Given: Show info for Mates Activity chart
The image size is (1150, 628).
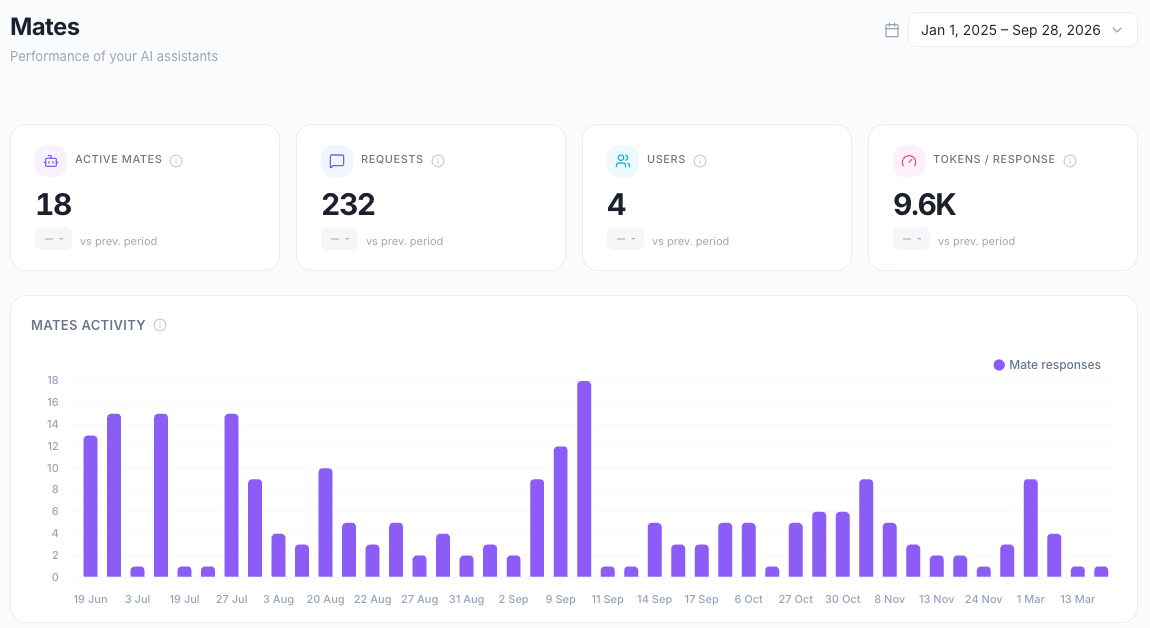Looking at the screenshot, I should click(160, 325).
